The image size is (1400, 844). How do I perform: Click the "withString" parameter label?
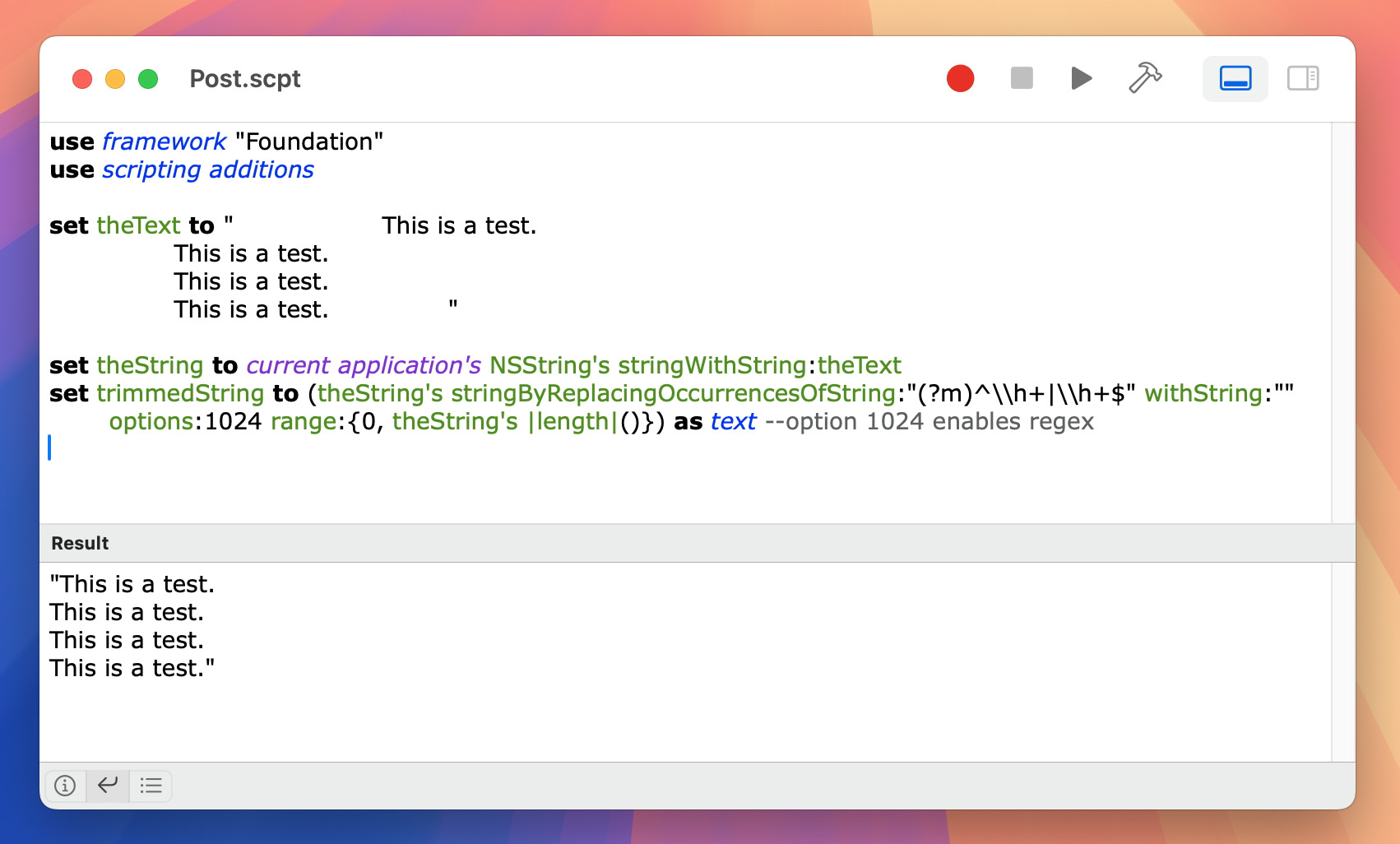1203,393
